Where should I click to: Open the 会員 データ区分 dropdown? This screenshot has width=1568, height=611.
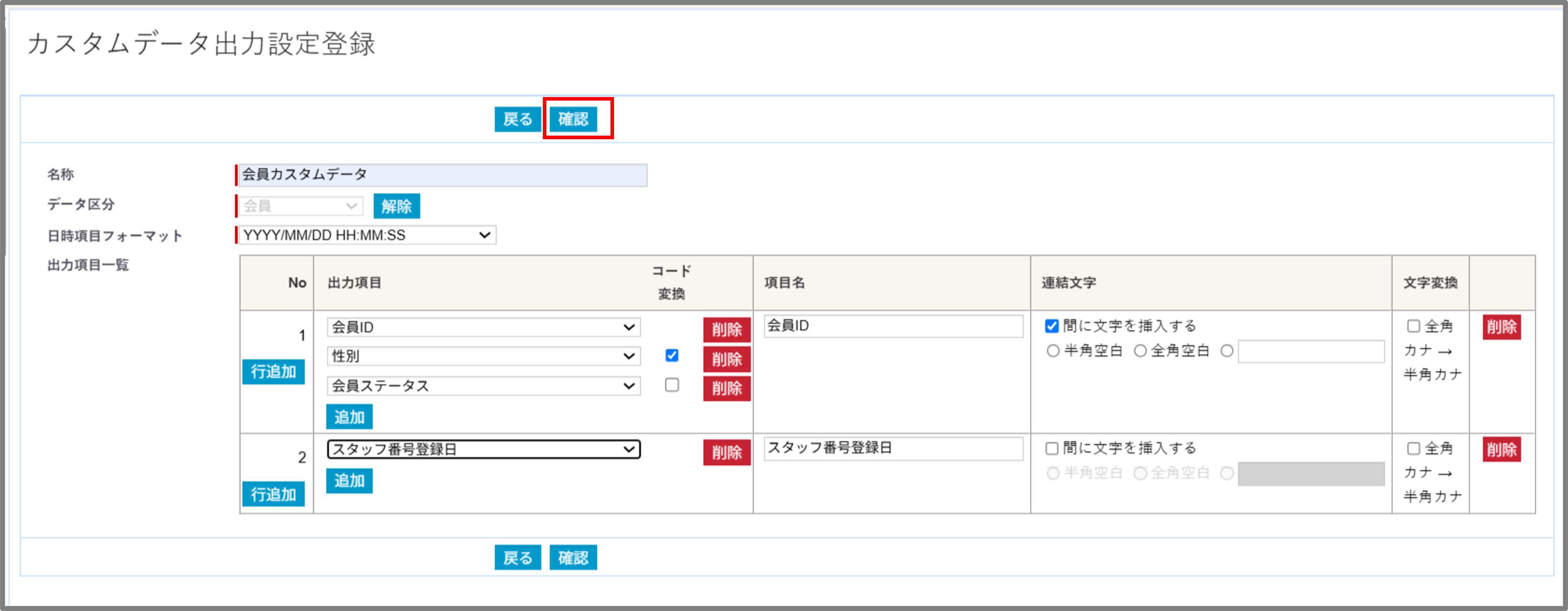coord(301,206)
